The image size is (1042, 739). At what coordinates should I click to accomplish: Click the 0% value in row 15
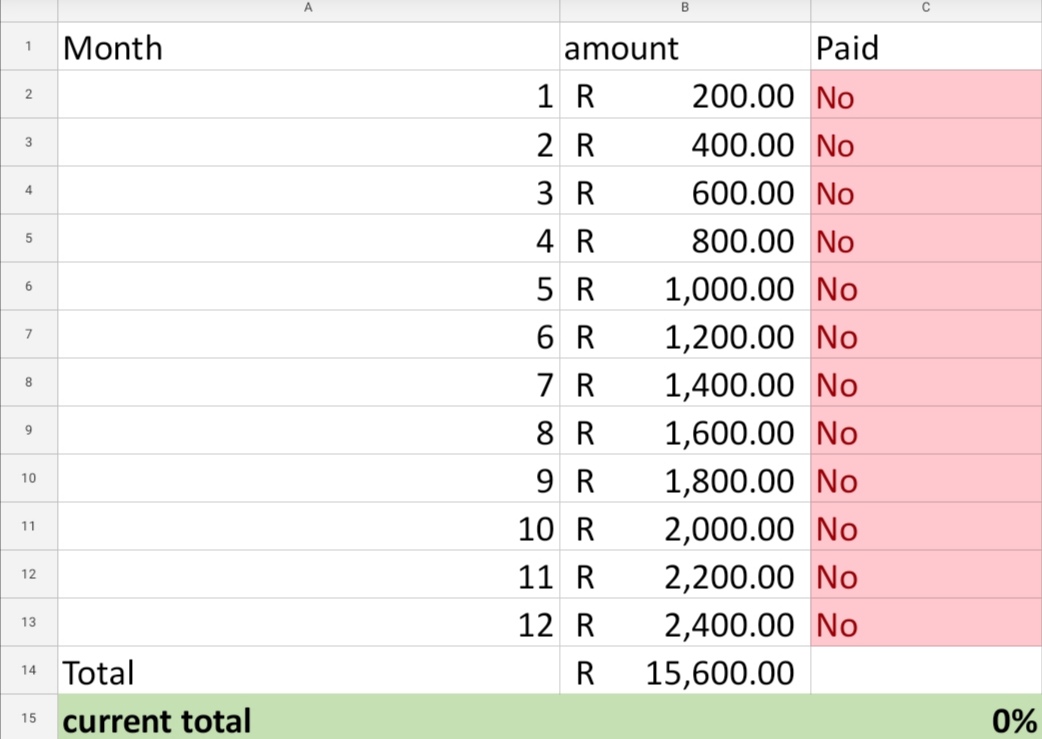coord(1014,720)
